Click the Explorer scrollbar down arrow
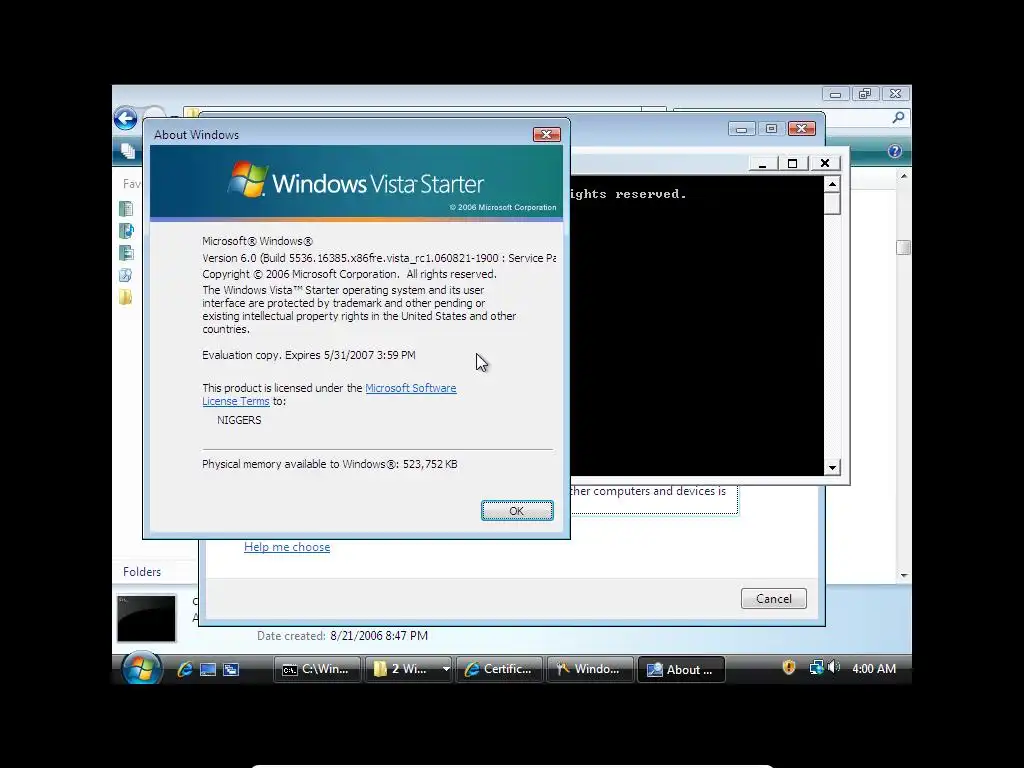This screenshot has width=1024, height=768. [x=904, y=575]
